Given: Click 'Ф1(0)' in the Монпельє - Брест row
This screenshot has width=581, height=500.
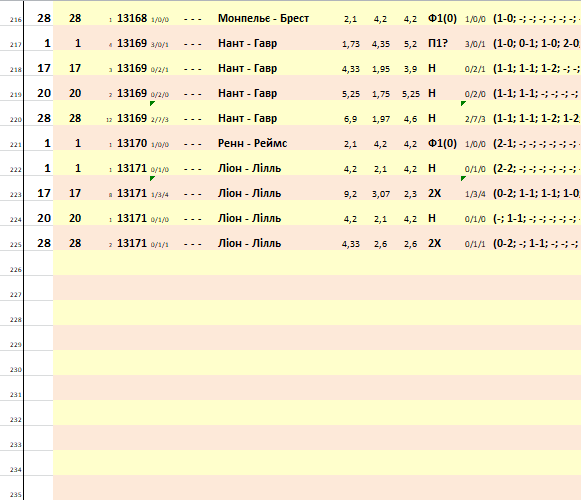Looking at the screenshot, I should coord(442,18).
